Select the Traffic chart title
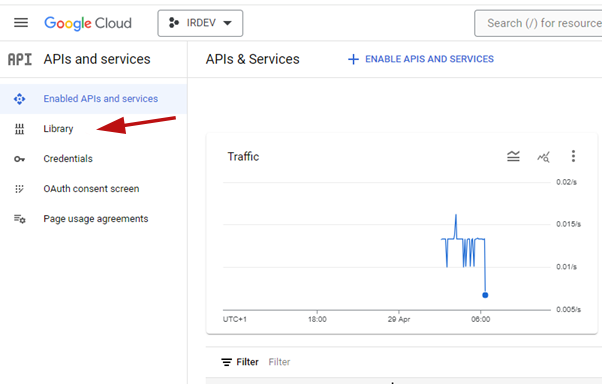The height and width of the screenshot is (384, 602). (x=243, y=157)
